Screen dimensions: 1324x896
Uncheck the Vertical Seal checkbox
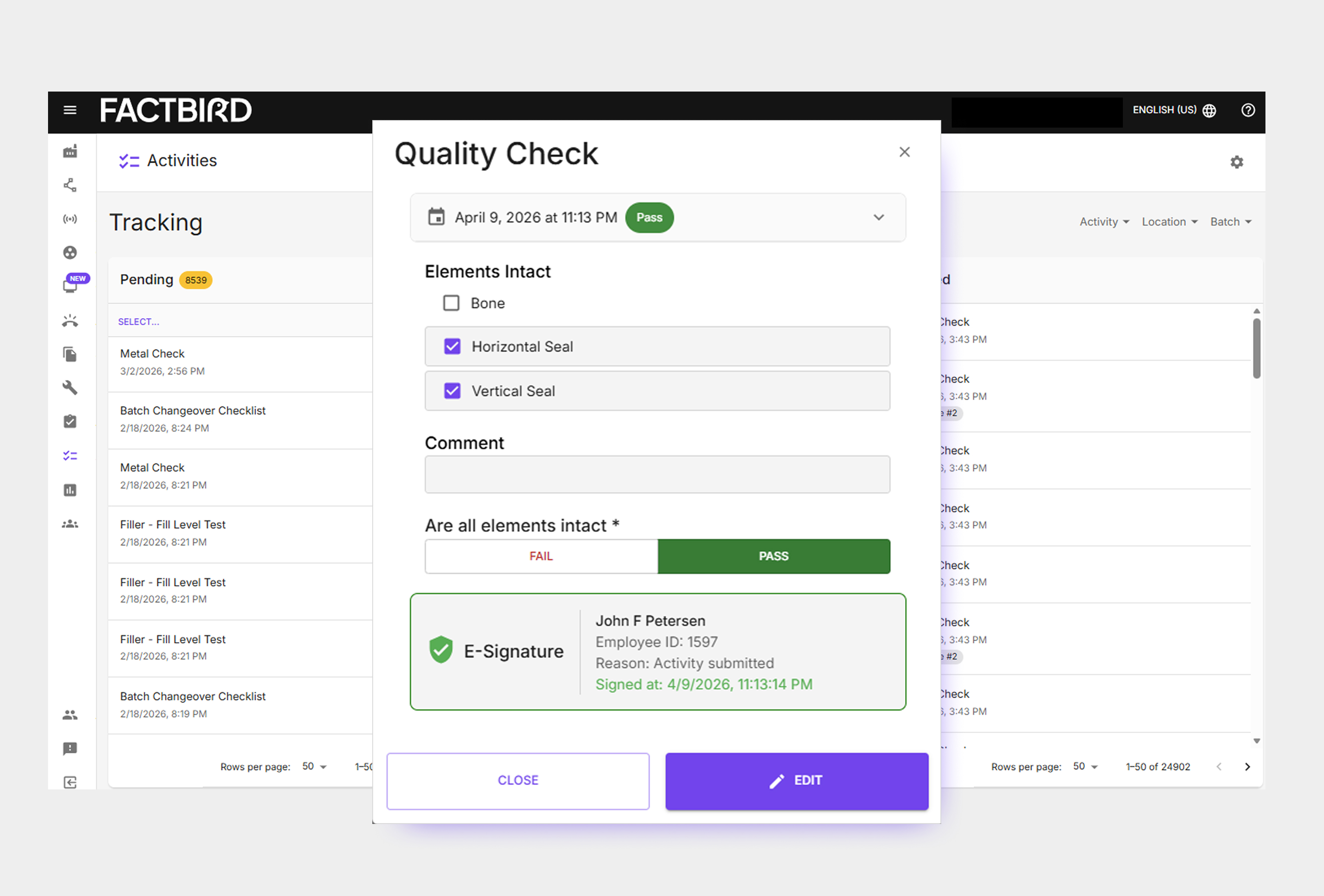452,391
